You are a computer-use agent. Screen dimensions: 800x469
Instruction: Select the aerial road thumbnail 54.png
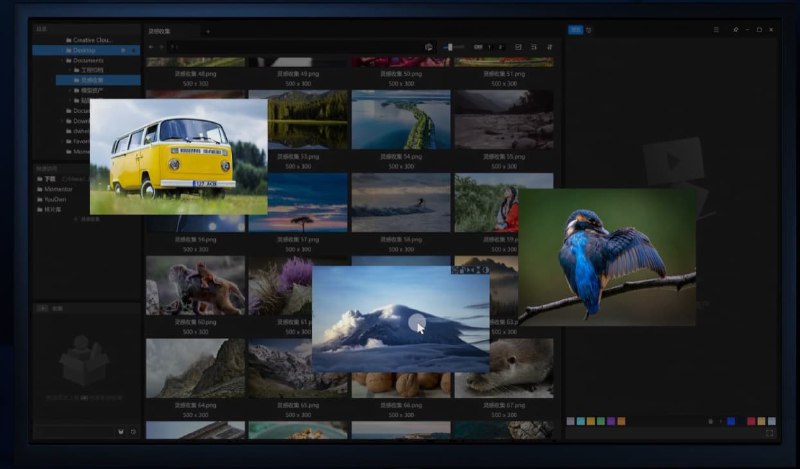(401, 120)
